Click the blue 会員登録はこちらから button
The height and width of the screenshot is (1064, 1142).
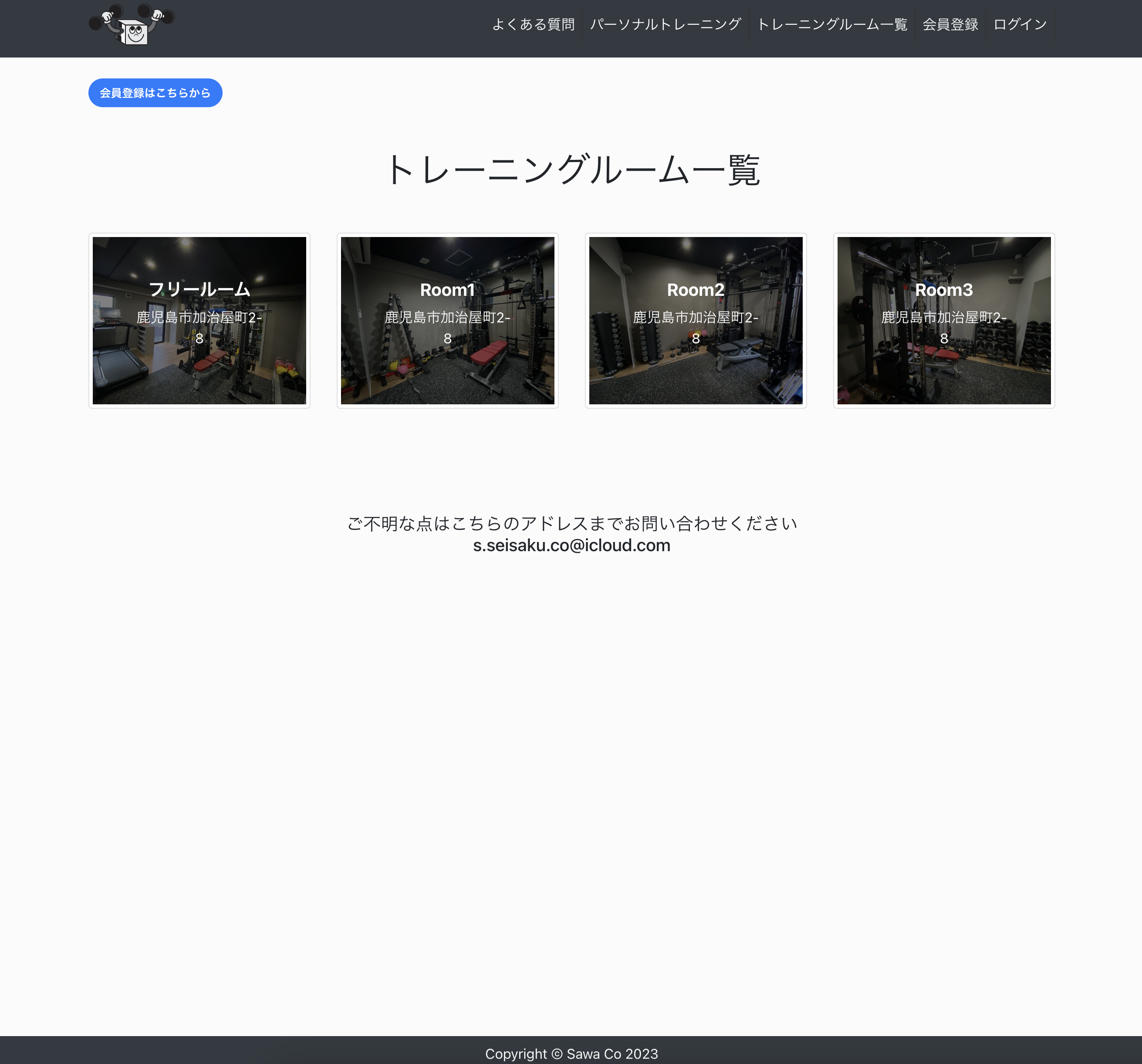tap(155, 92)
